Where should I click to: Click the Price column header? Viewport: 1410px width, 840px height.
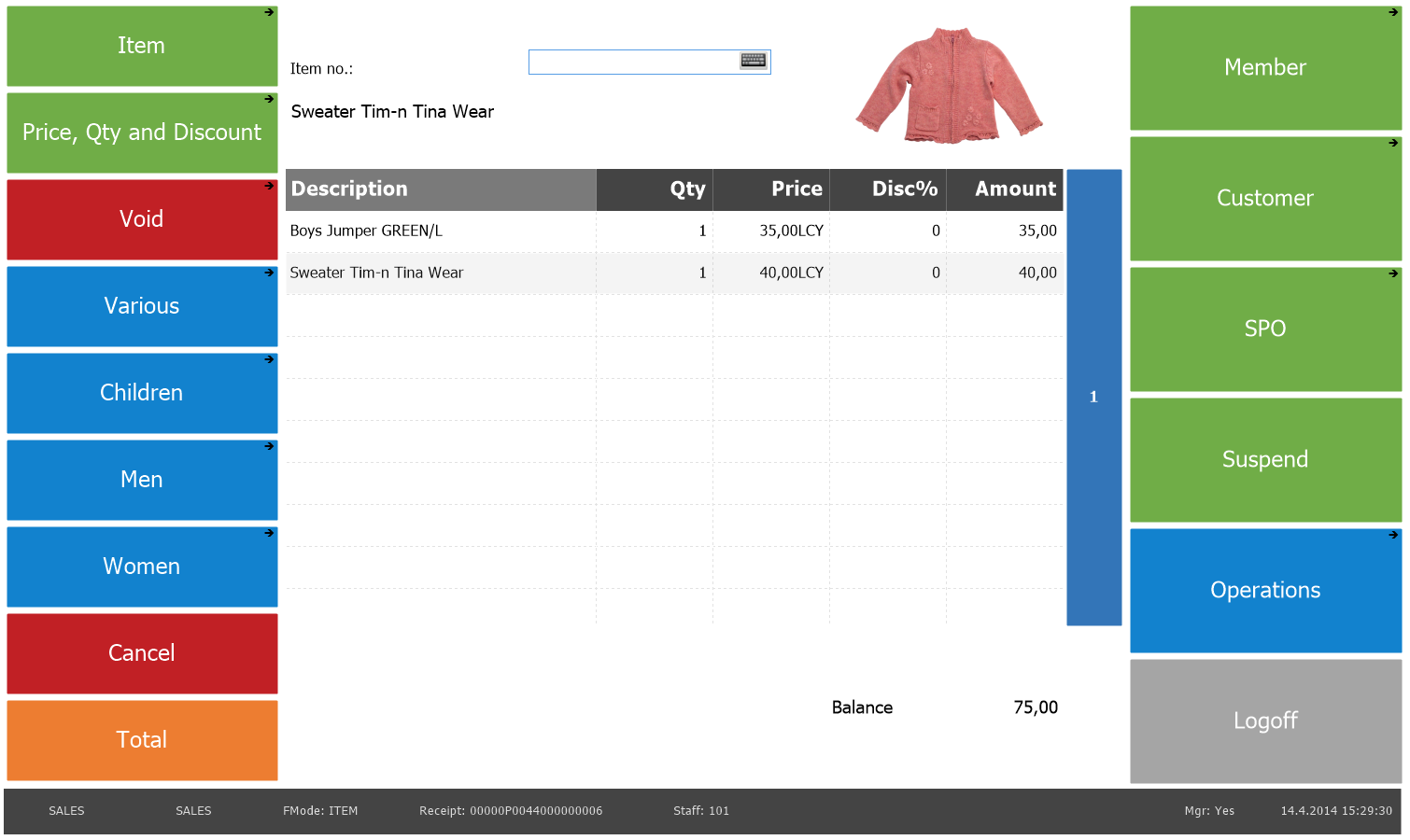pyautogui.click(x=771, y=189)
